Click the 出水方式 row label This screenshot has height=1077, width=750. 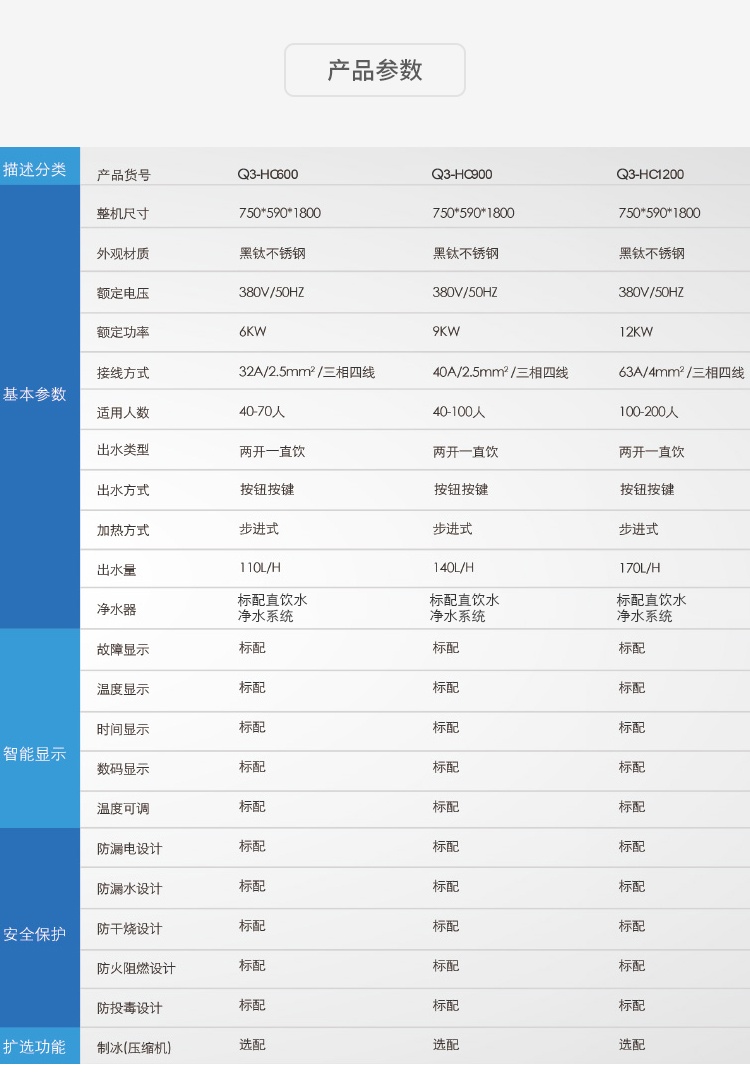[123, 490]
